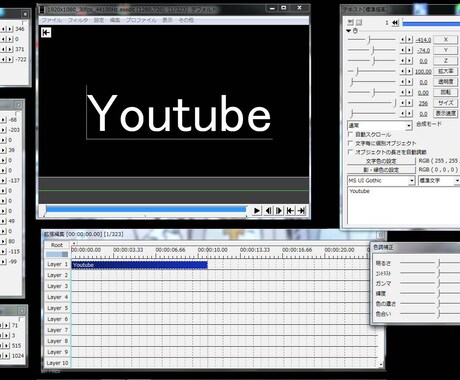Click the Layer 5 label in the timeline
Viewport: 460px width, 380px height.
click(x=57, y=308)
